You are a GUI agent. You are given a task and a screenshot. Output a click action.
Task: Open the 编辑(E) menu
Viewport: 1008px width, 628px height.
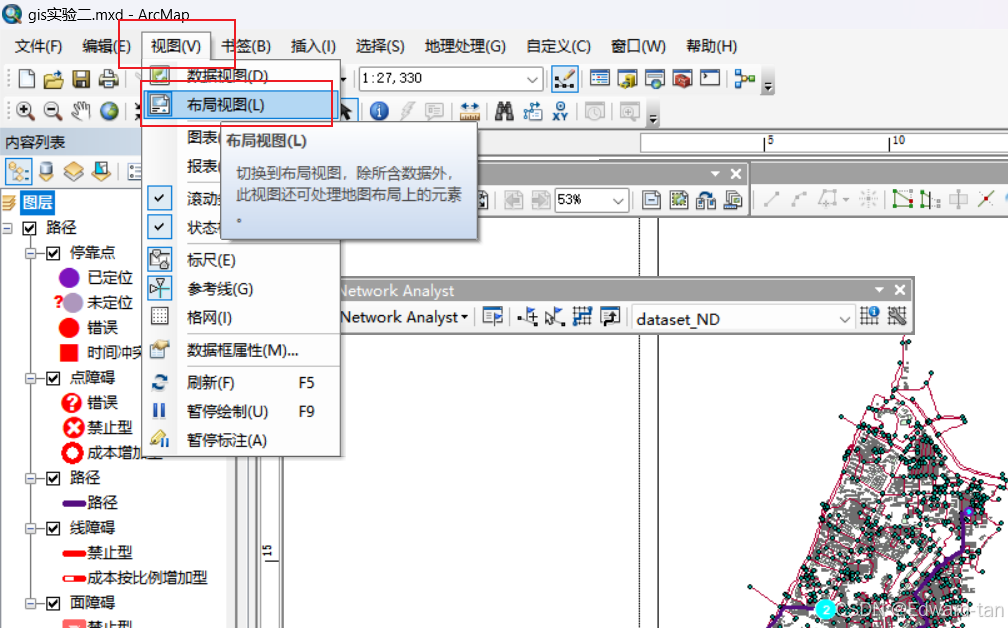(106, 46)
